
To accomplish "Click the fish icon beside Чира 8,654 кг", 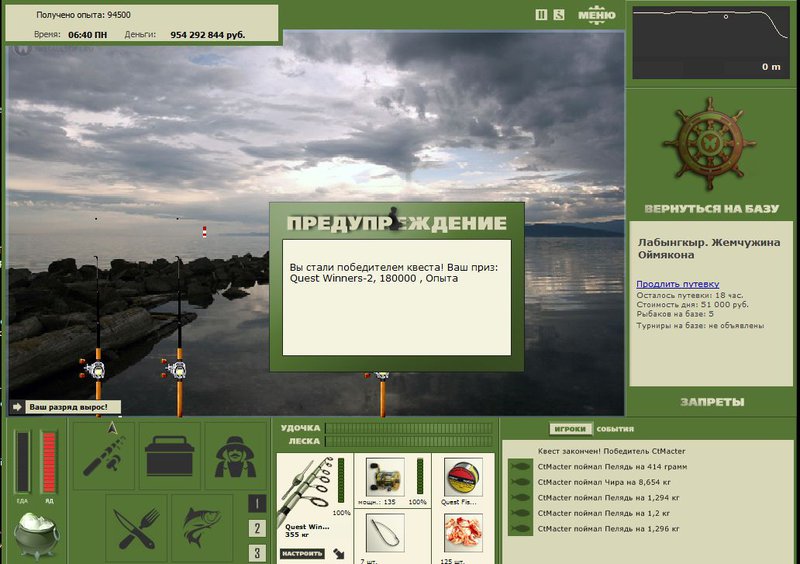I will [520, 482].
